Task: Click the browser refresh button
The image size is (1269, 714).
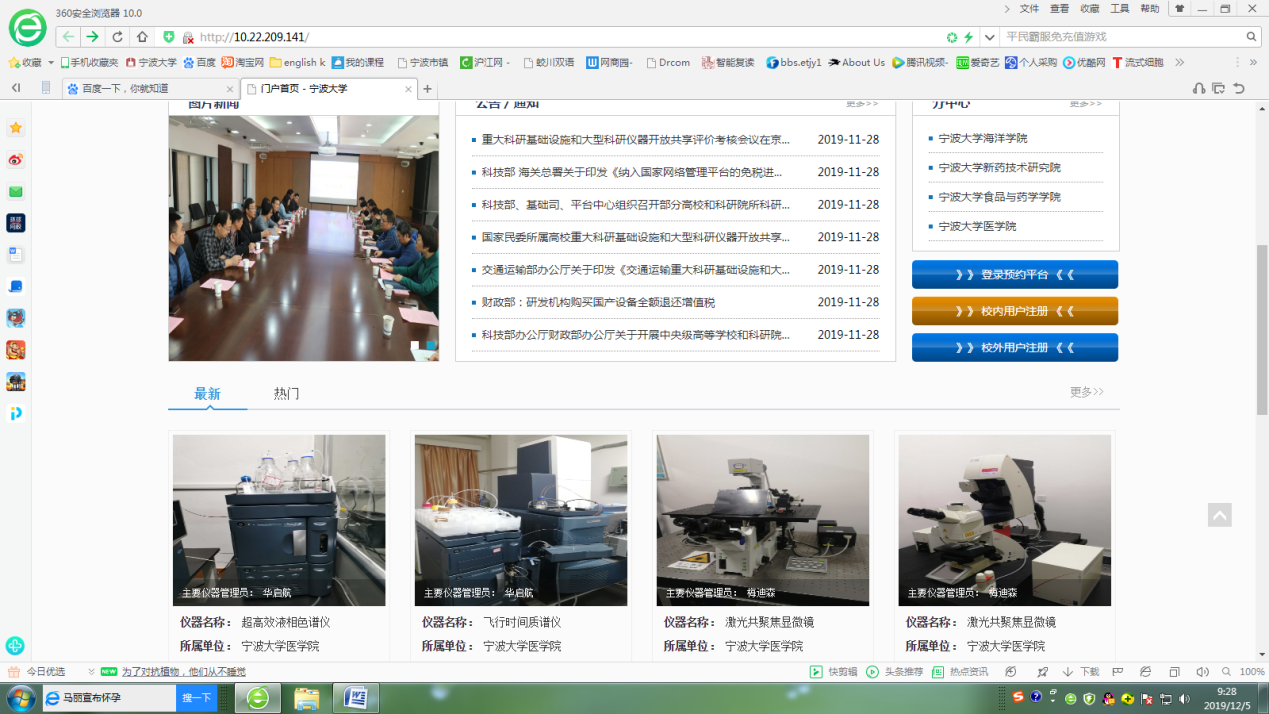Action: pyautogui.click(x=117, y=37)
